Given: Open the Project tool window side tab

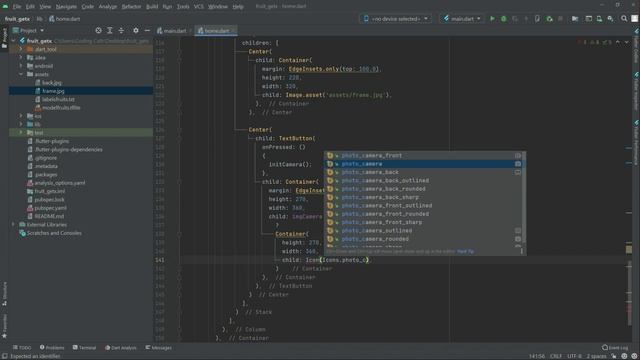Looking at the screenshot, I should click(4, 38).
